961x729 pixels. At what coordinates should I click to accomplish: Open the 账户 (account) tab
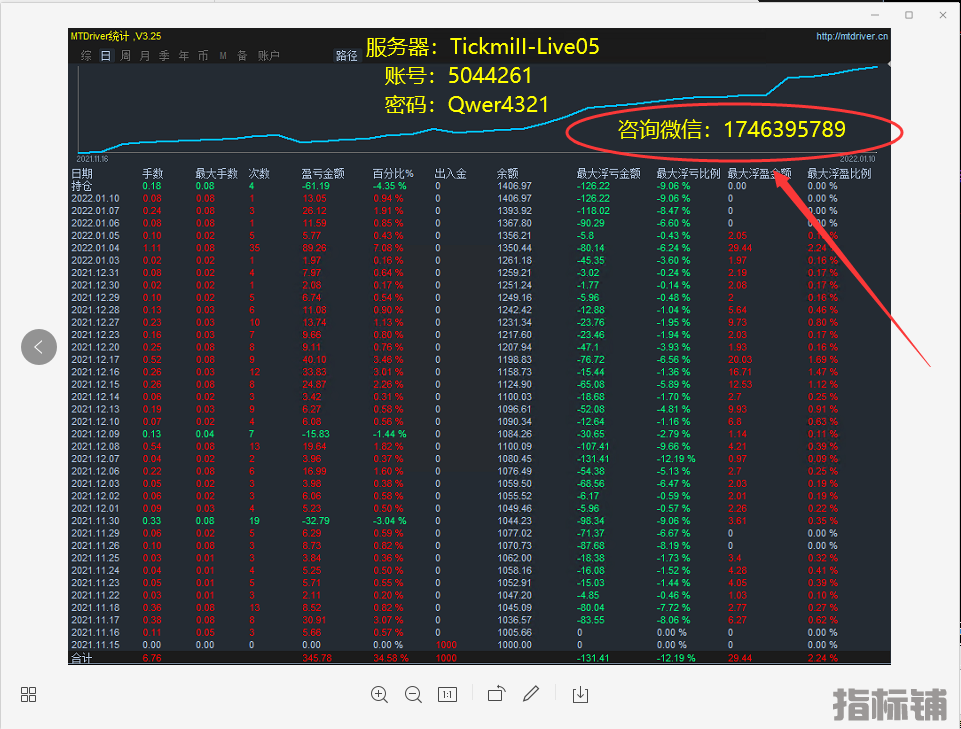tap(268, 56)
